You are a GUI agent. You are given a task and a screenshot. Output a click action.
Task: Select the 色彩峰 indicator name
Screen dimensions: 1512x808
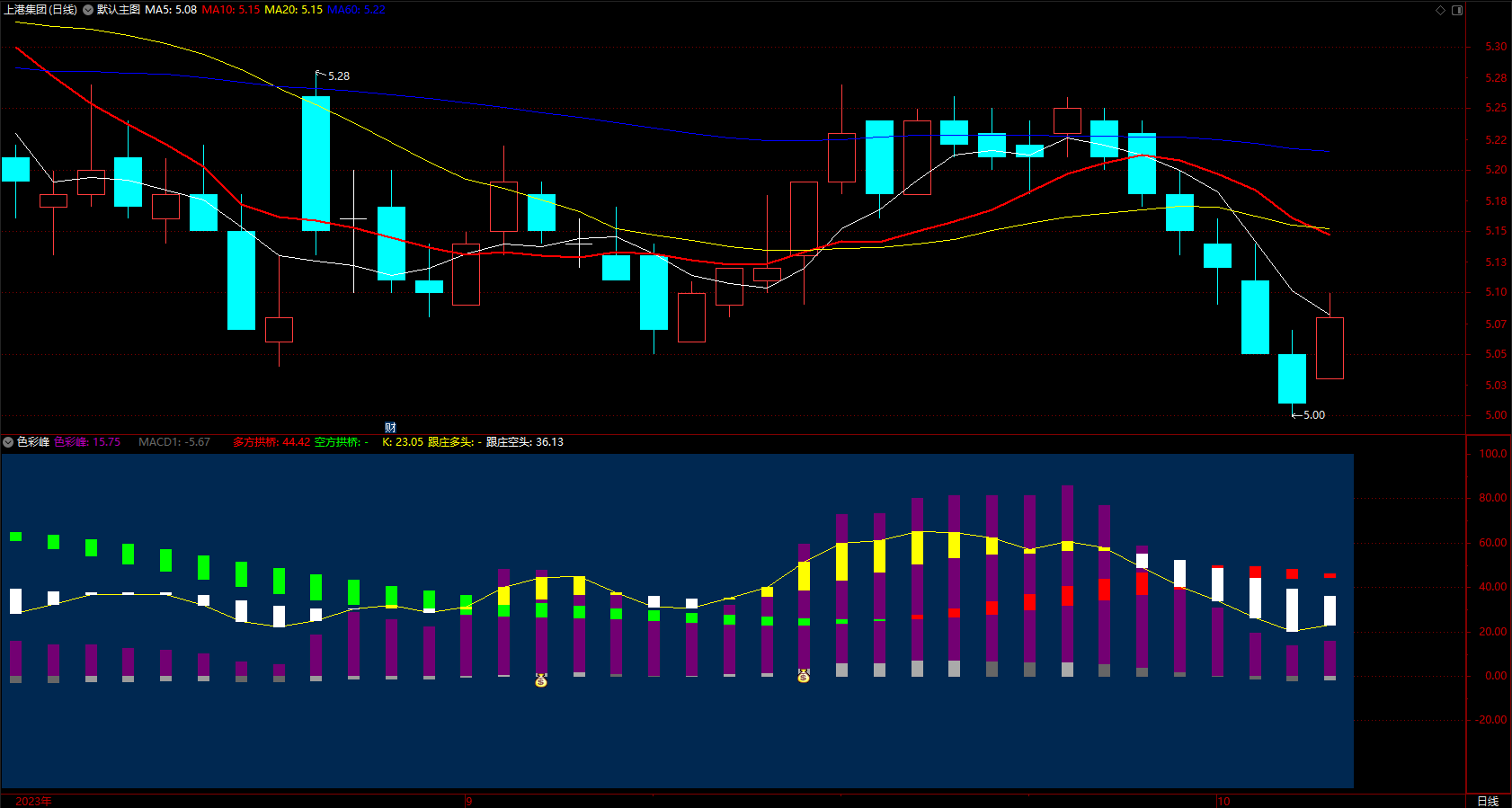click(33, 442)
